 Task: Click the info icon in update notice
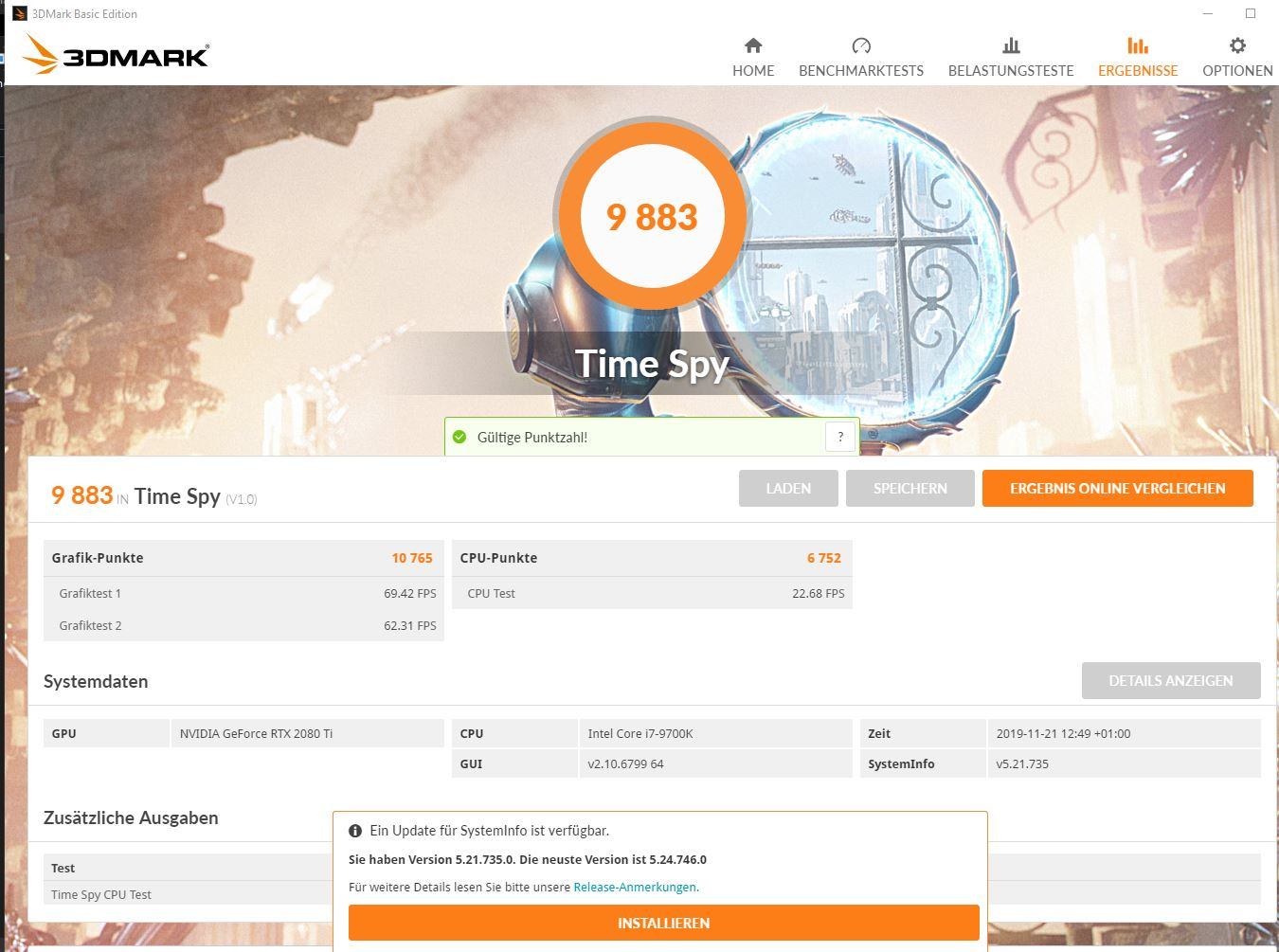coord(355,831)
